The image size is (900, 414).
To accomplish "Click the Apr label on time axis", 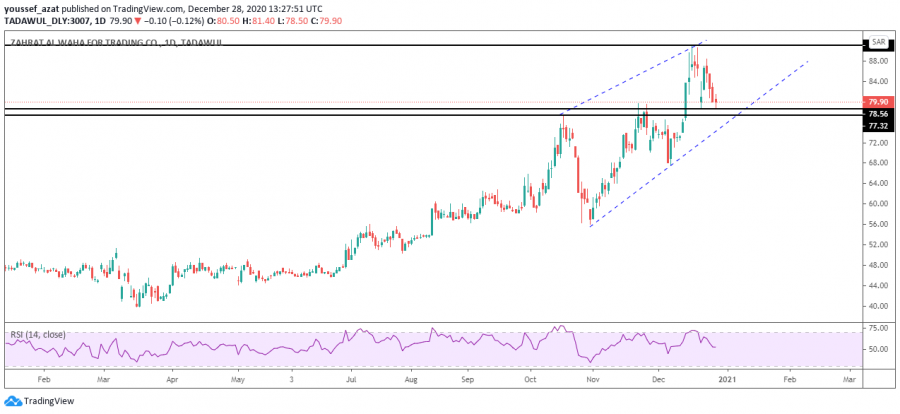I will 172,380.
